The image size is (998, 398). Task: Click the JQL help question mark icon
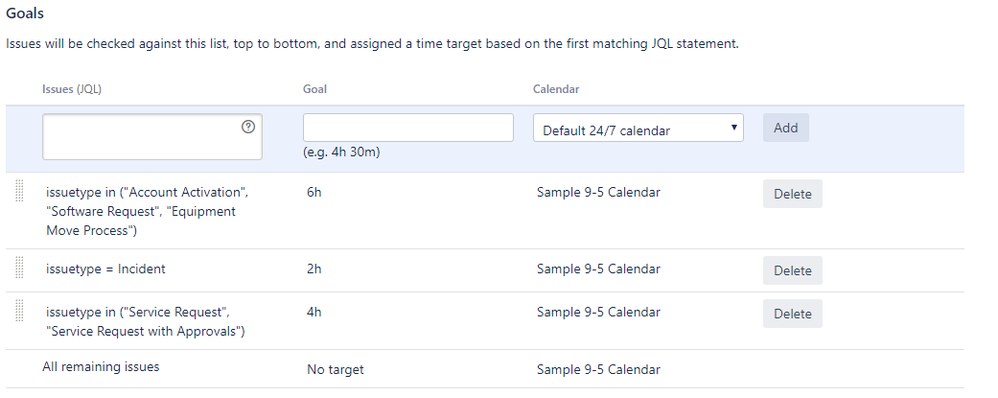coord(248,127)
